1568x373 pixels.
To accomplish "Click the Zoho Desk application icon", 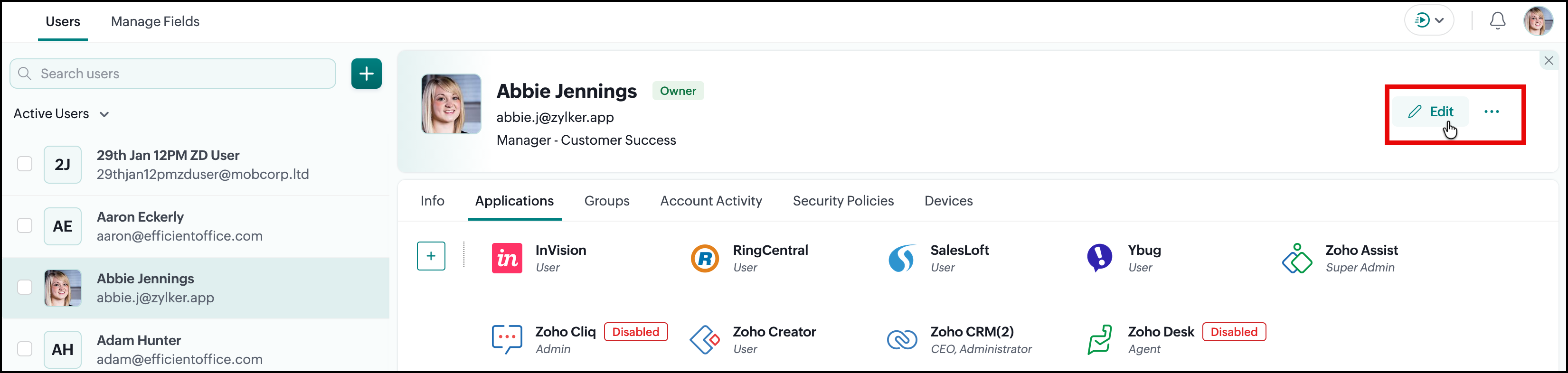I will (1099, 339).
